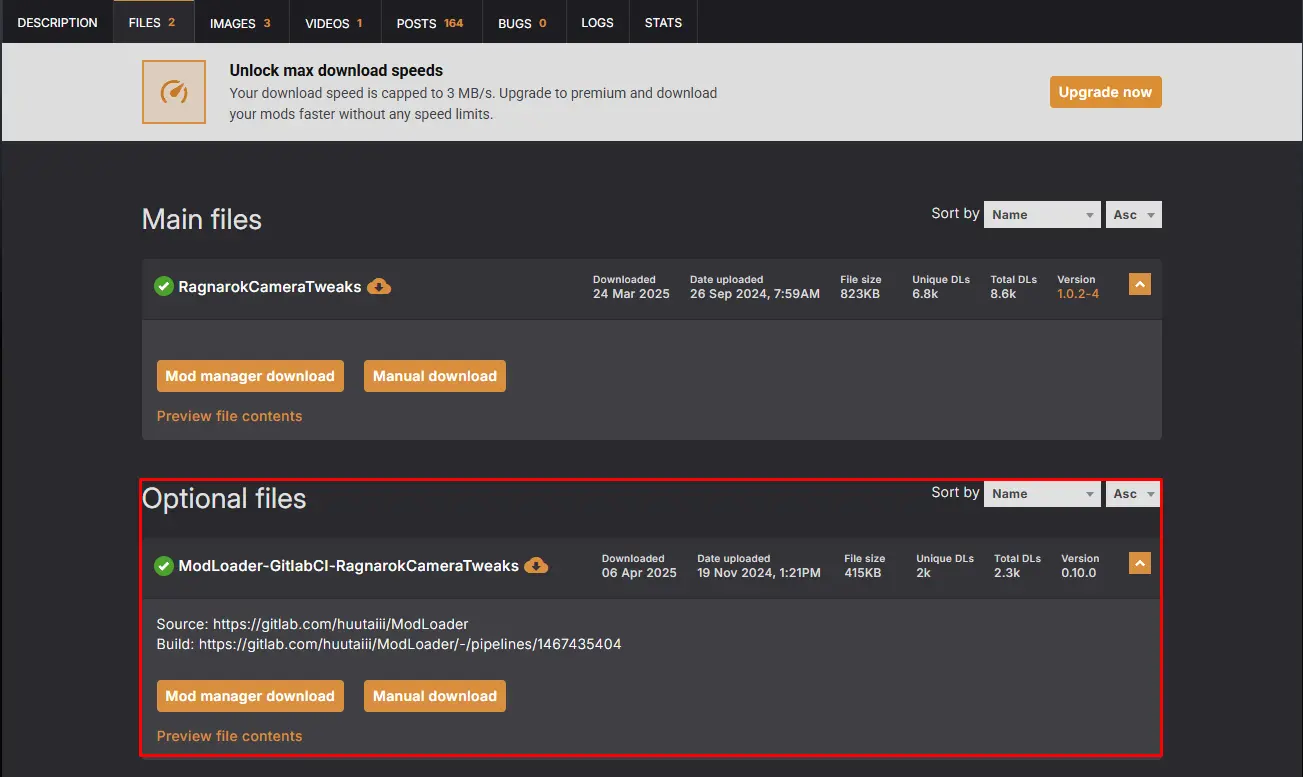Click the Upgrade now button
Viewport: 1303px width, 777px height.
1105,92
